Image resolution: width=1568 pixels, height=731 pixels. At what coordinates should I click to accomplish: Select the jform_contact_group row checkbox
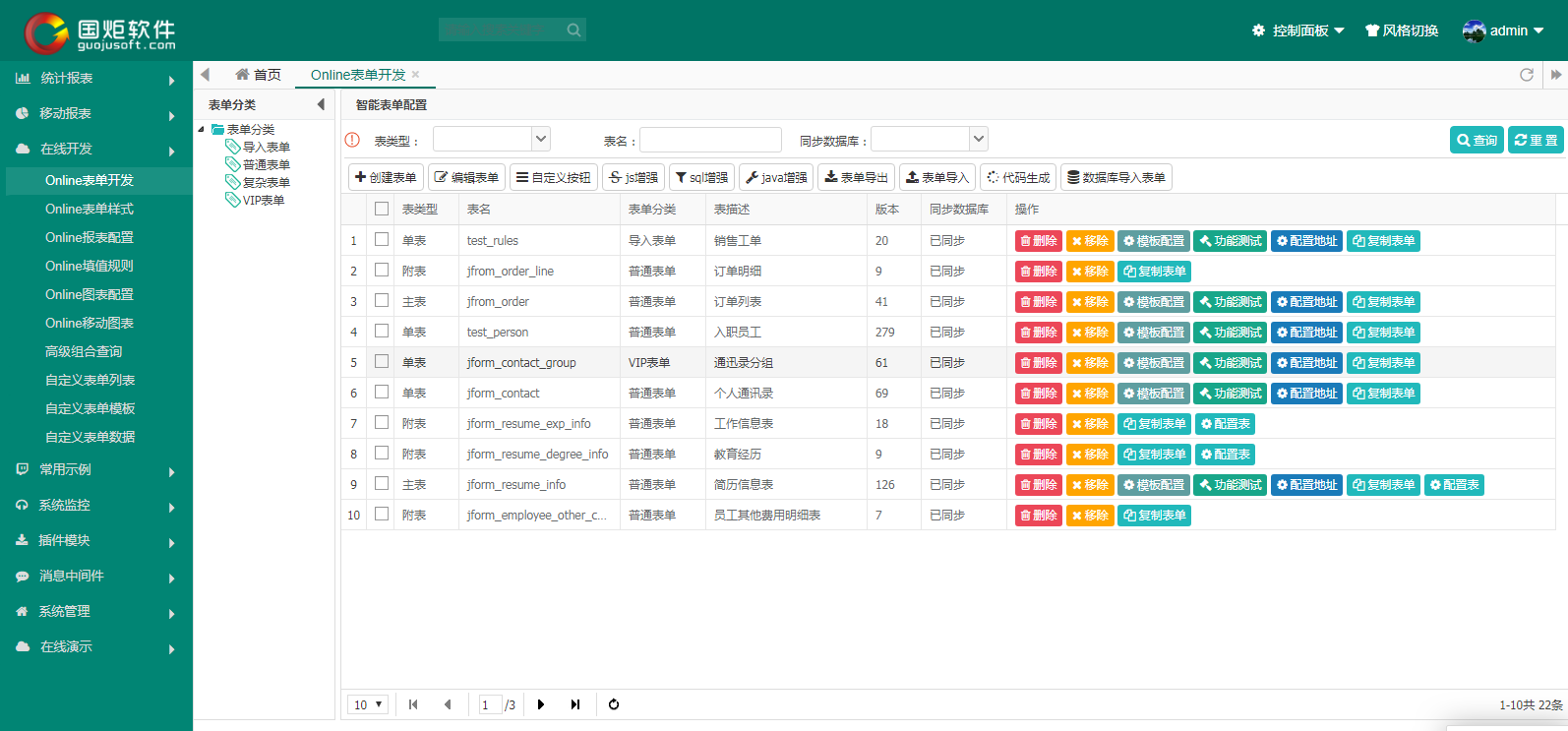click(382, 361)
